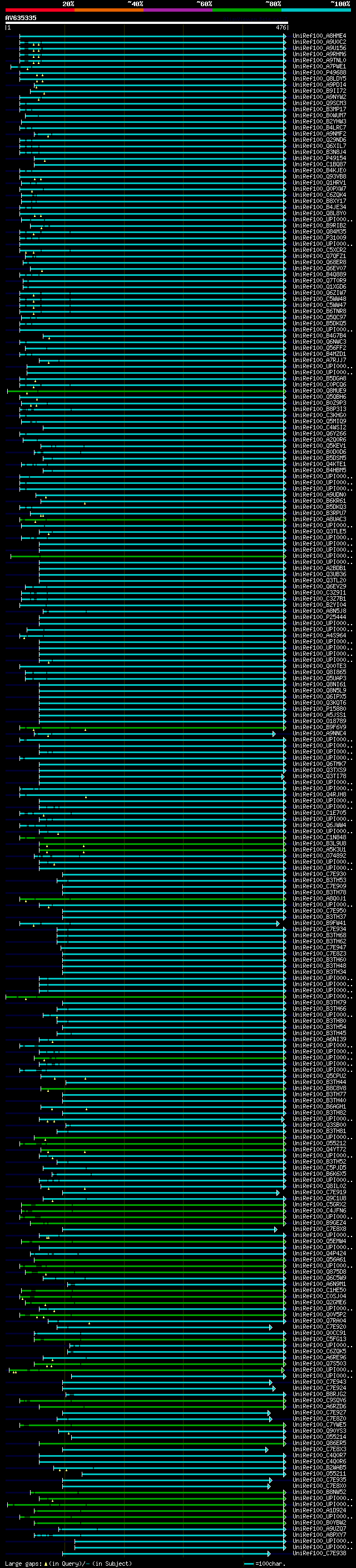Open hit UniRef100_A9RHM6

(319, 54)
